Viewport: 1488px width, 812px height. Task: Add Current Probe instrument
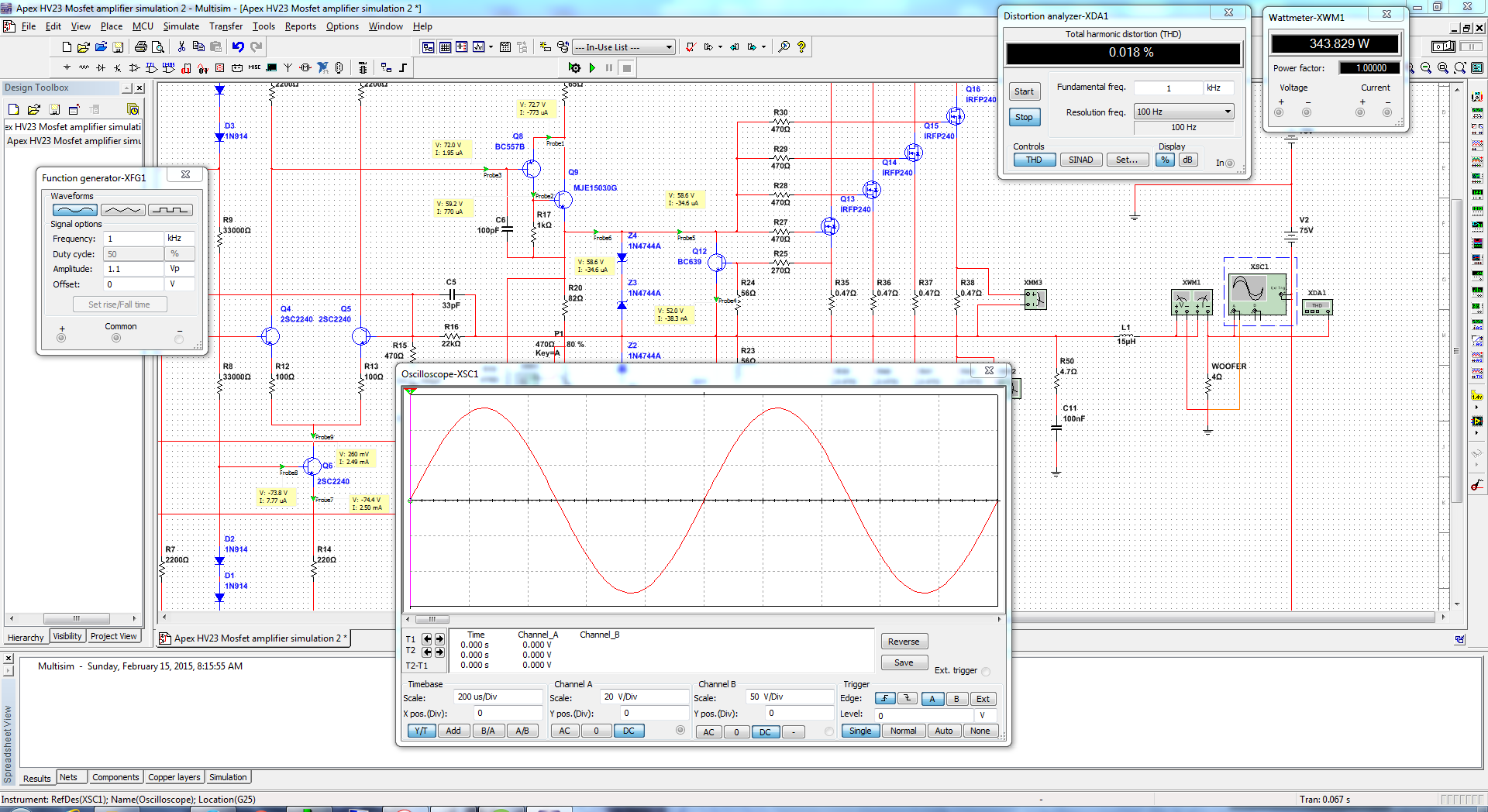(x=1477, y=485)
